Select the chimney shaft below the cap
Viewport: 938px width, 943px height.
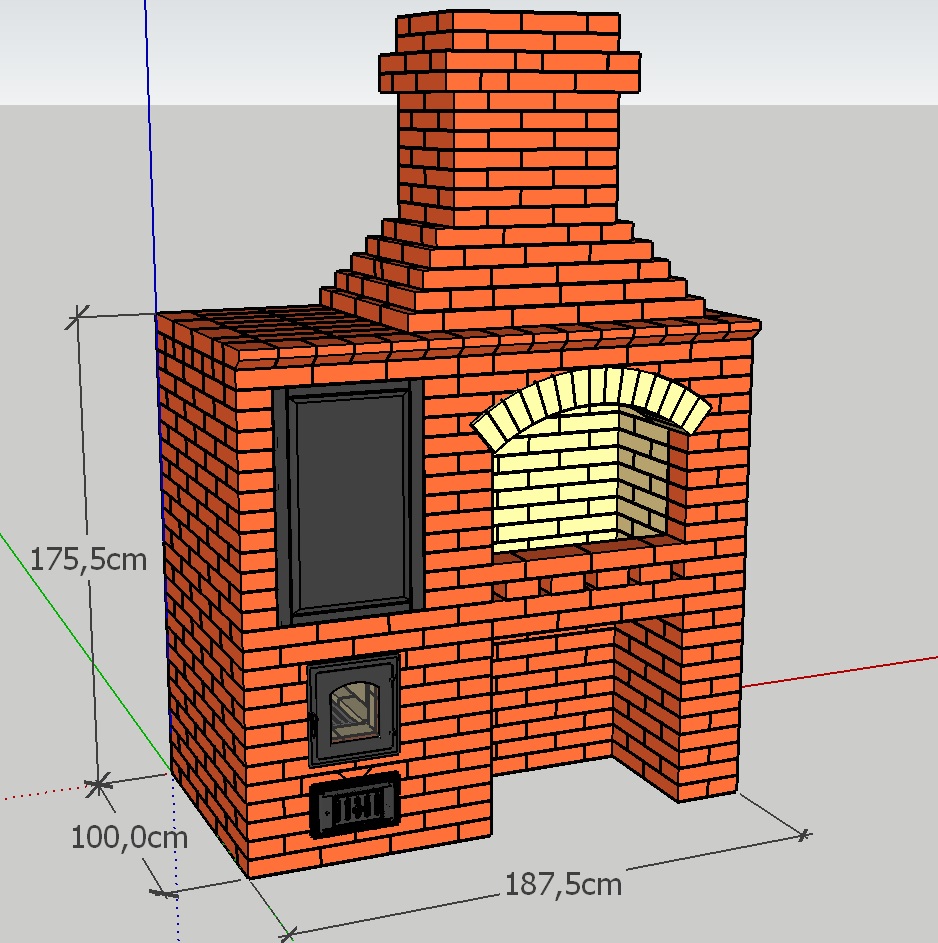point(508,160)
